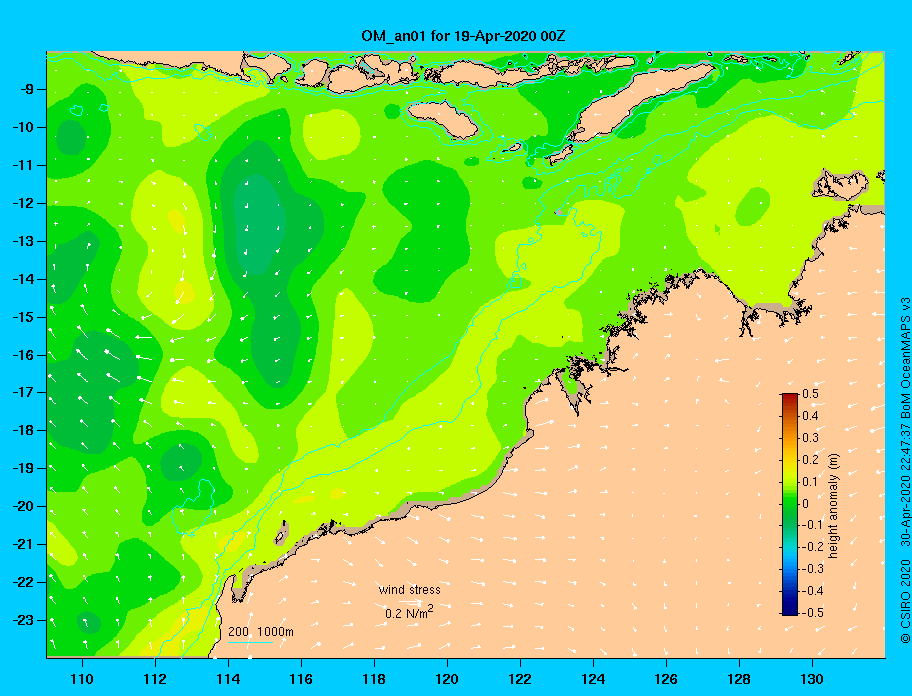Click latitude label '-22'
Viewport: 912px width, 696px height.
tap(23, 582)
